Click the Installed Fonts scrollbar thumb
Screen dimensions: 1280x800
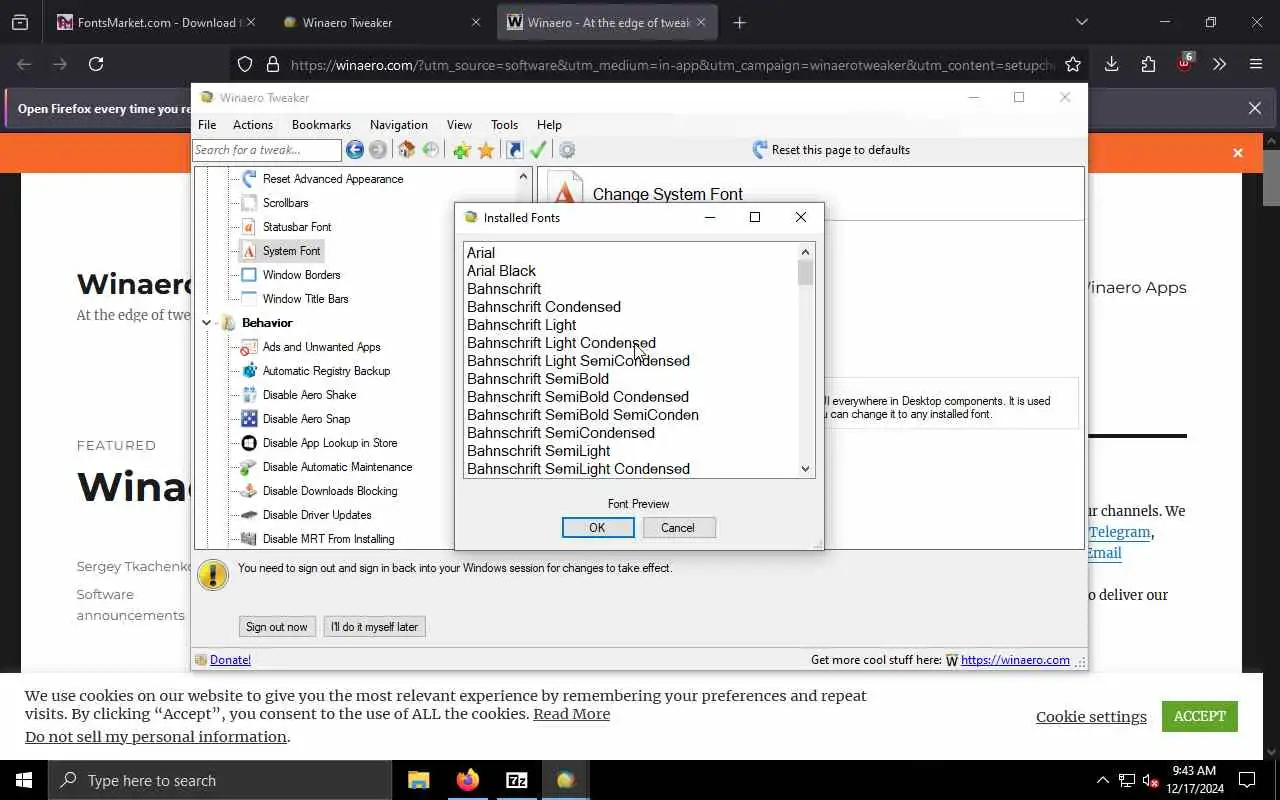tap(806, 273)
